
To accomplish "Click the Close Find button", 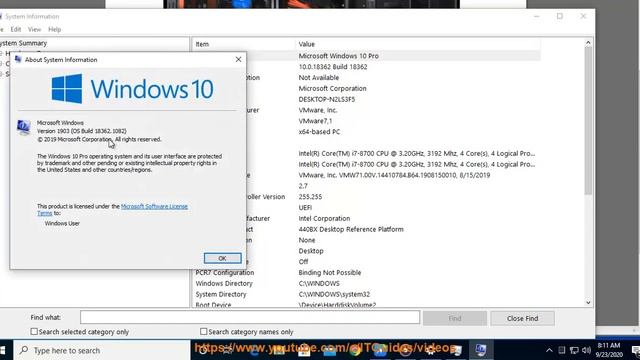I will [x=522, y=318].
